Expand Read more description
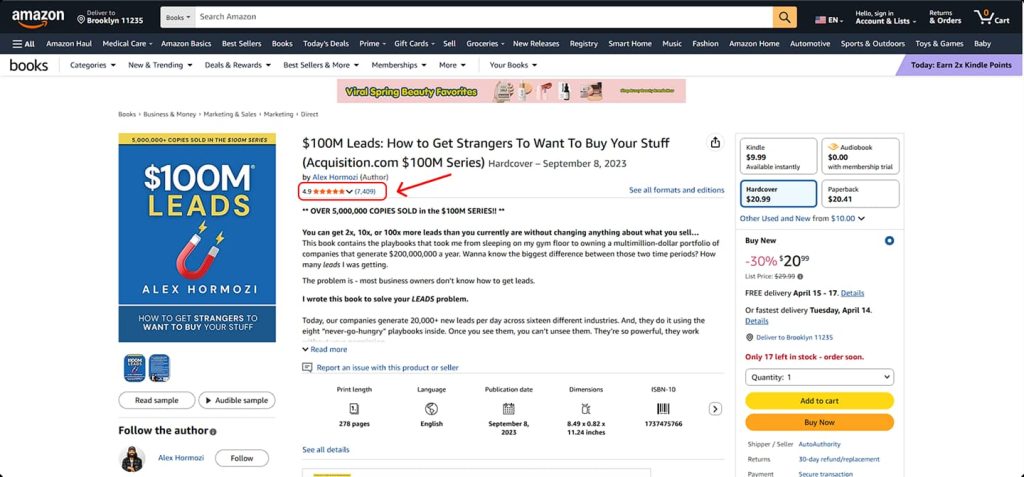 click(x=325, y=350)
